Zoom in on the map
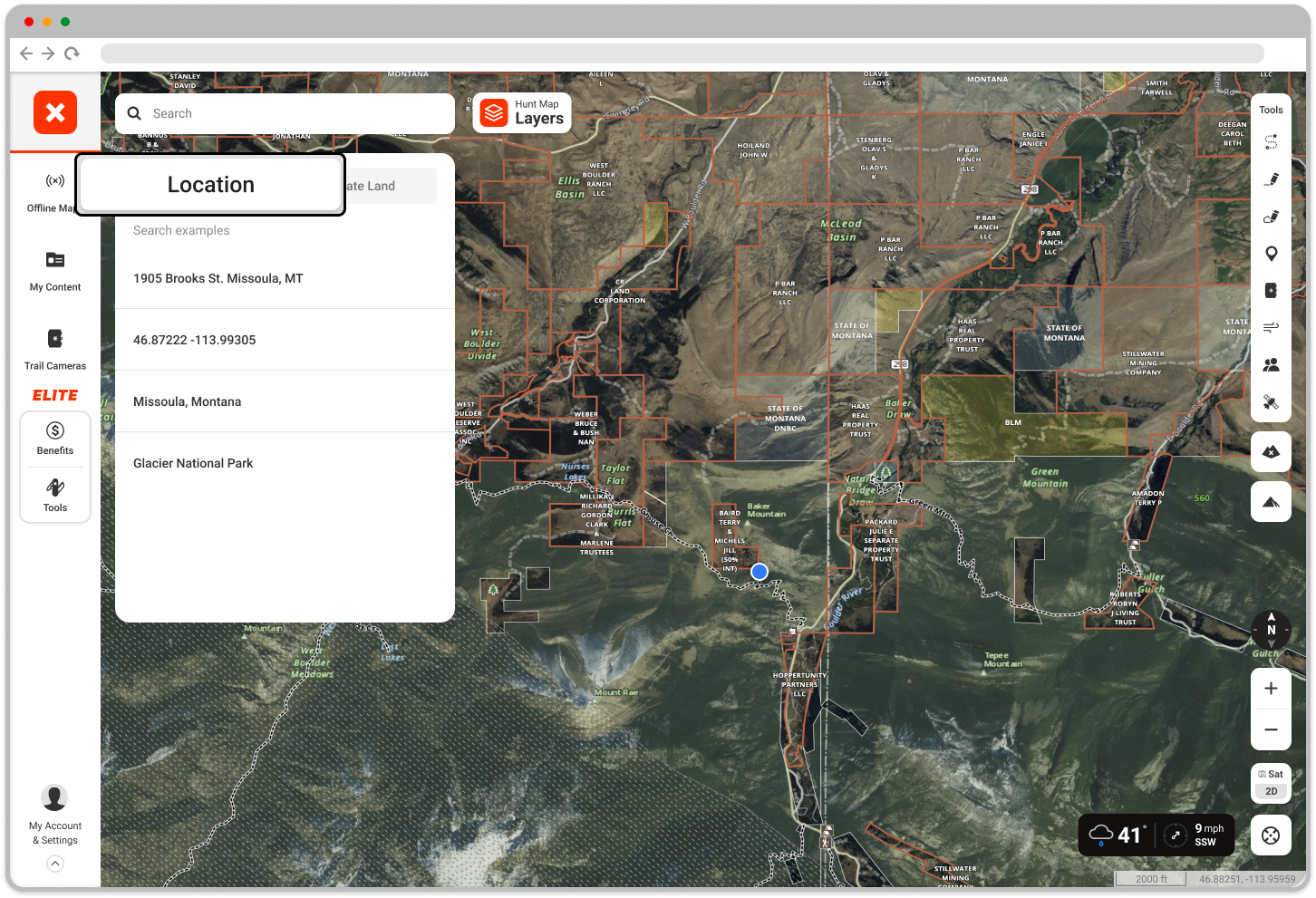 pyautogui.click(x=1271, y=689)
